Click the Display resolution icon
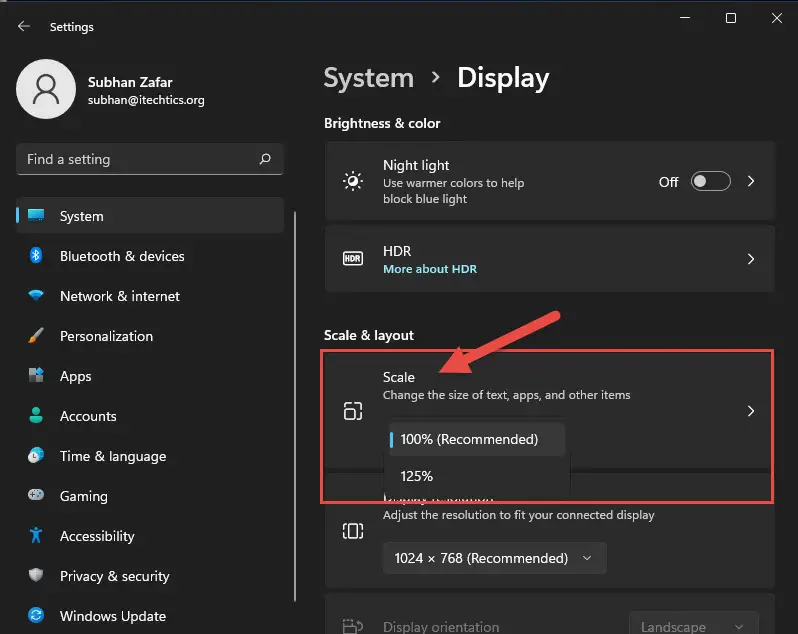 click(x=353, y=531)
